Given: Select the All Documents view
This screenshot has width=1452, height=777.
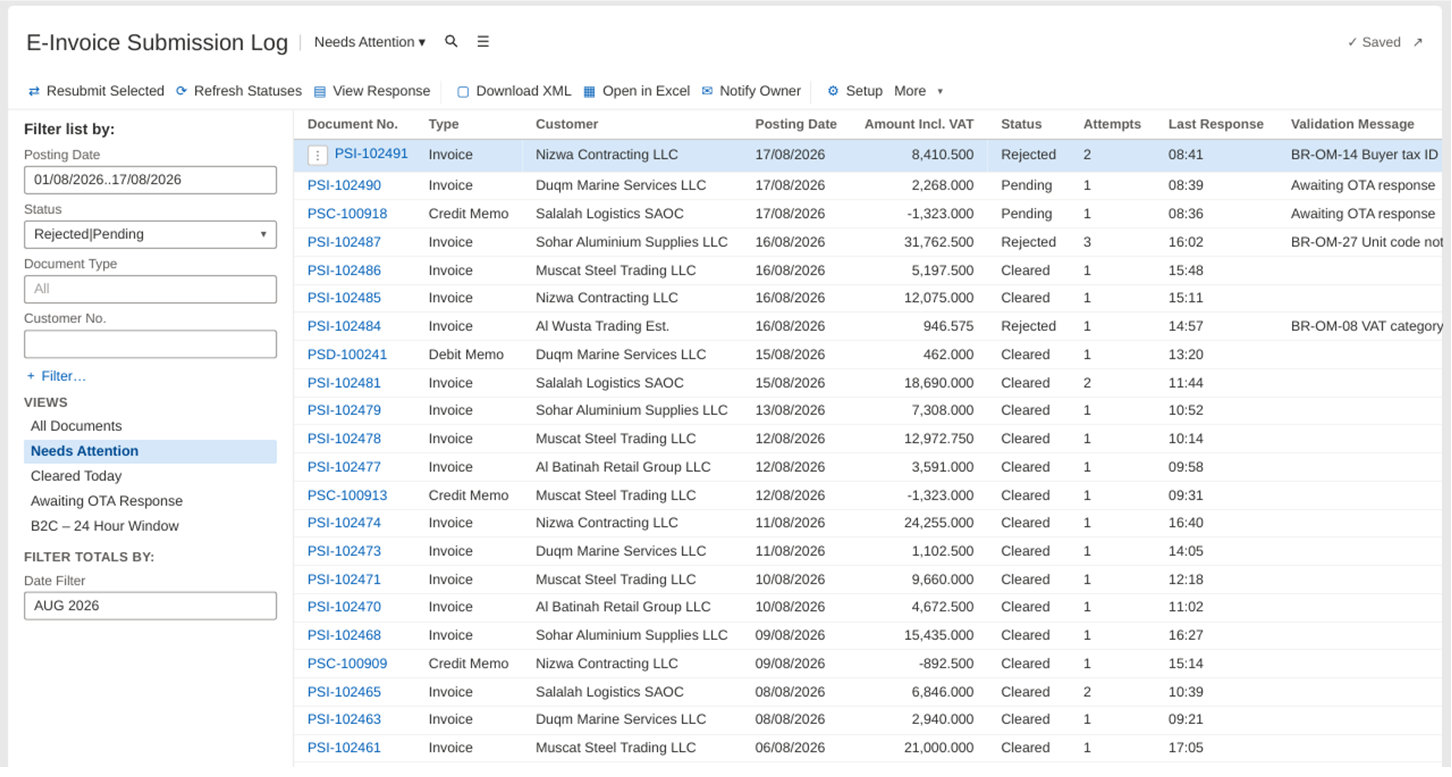Looking at the screenshot, I should [x=150, y=426].
